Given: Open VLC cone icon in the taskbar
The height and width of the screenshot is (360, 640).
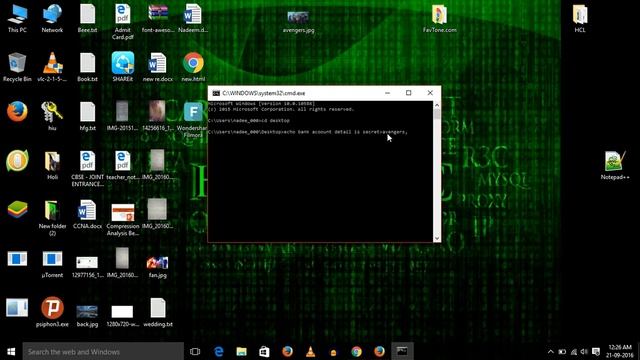Looking at the screenshot, I should [310, 351].
